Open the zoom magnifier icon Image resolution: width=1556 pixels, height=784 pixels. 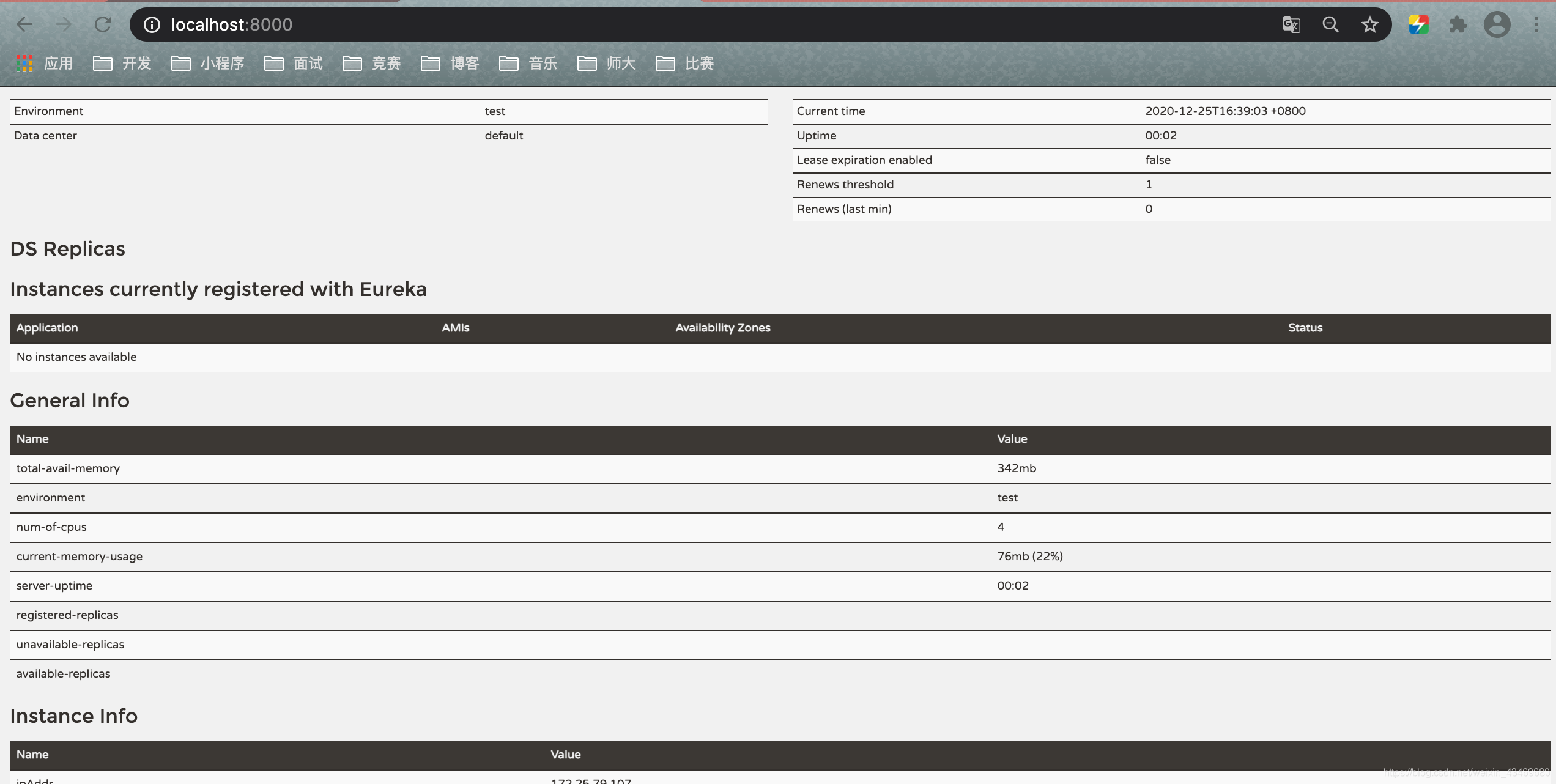(x=1330, y=24)
